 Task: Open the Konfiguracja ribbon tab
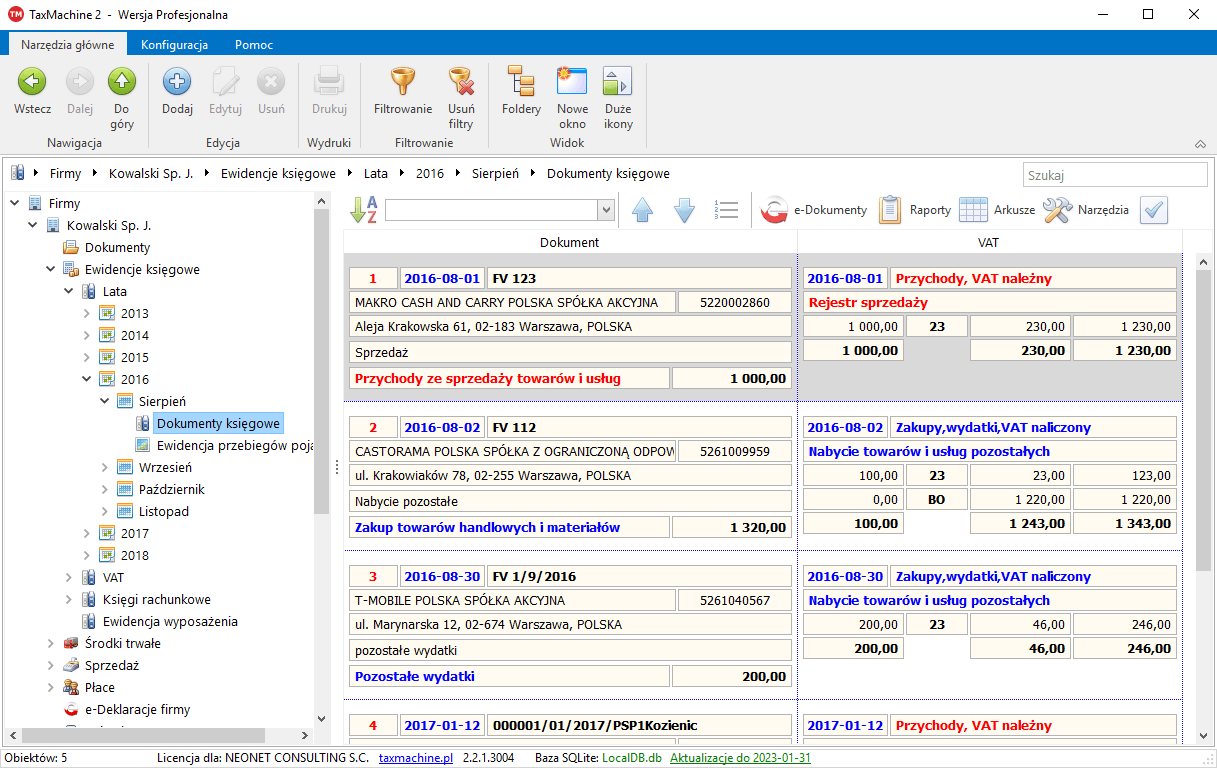(174, 45)
